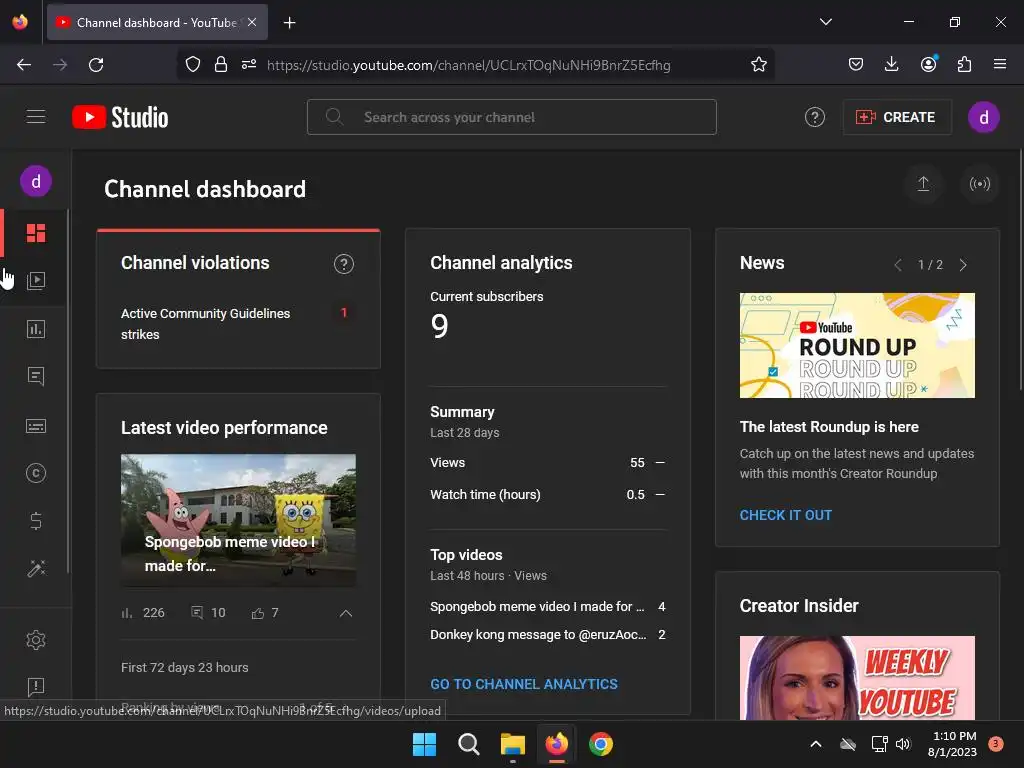The width and height of the screenshot is (1024, 768).
Task: Open Donkey kong message top video
Action: 538,635
